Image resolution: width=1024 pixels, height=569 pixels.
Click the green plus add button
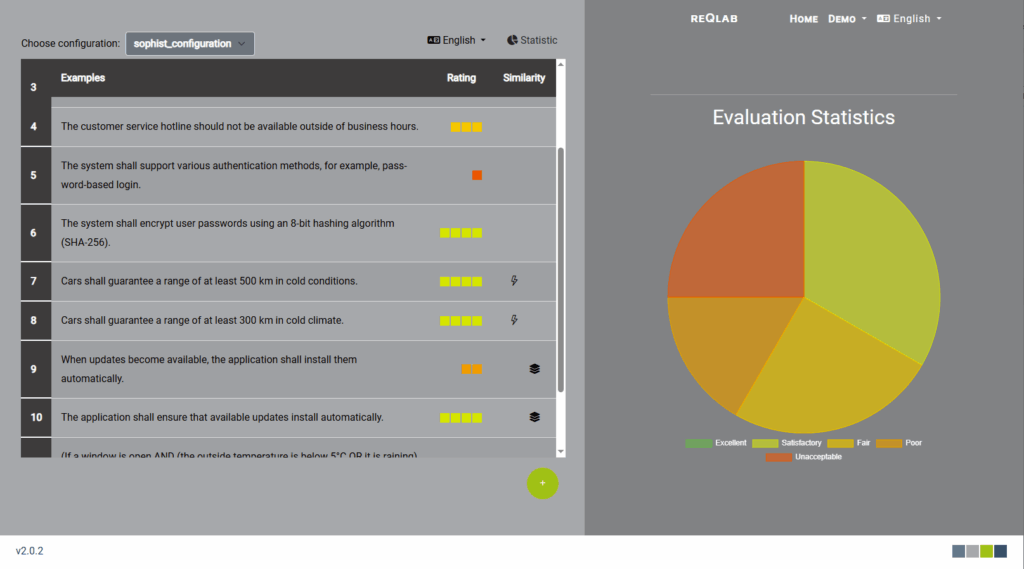tap(542, 483)
